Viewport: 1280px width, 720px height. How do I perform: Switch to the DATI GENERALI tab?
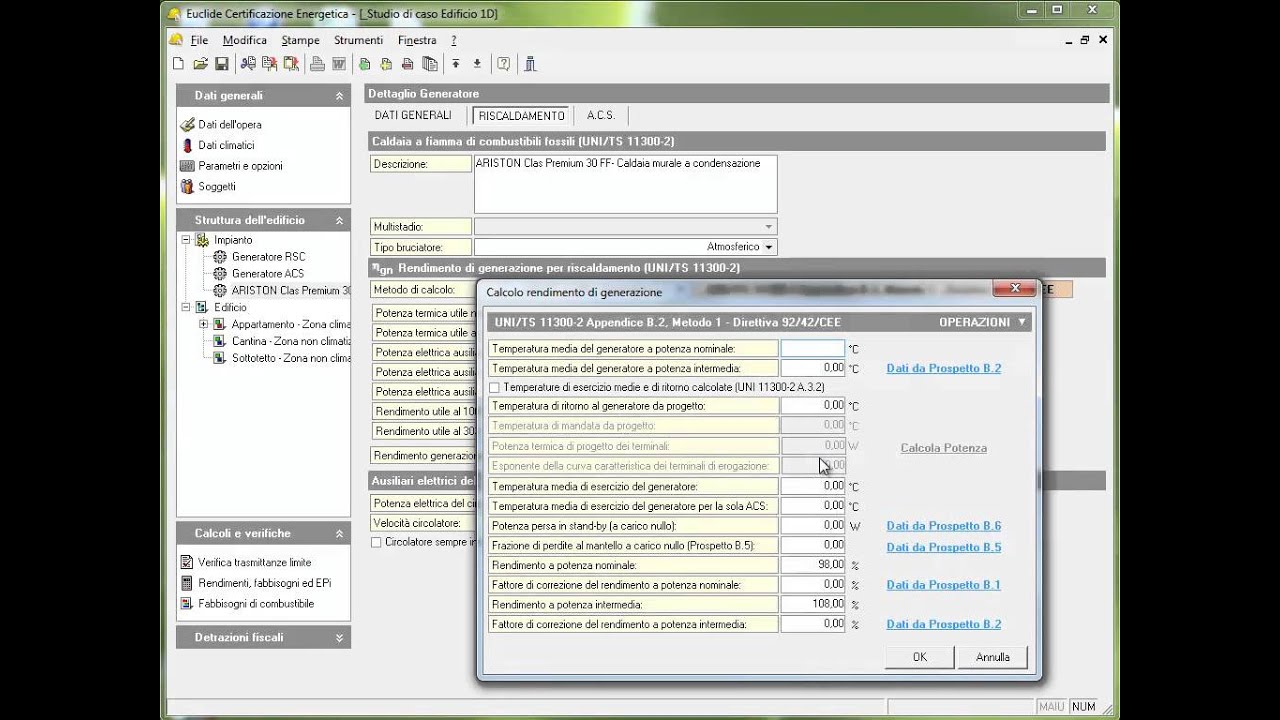413,116
